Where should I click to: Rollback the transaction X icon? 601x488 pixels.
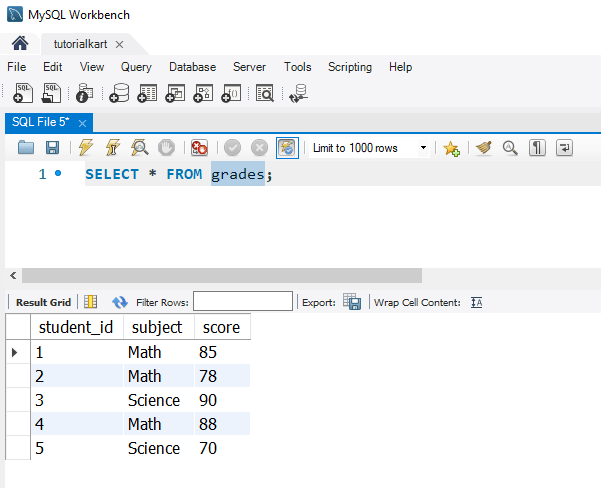tap(259, 148)
